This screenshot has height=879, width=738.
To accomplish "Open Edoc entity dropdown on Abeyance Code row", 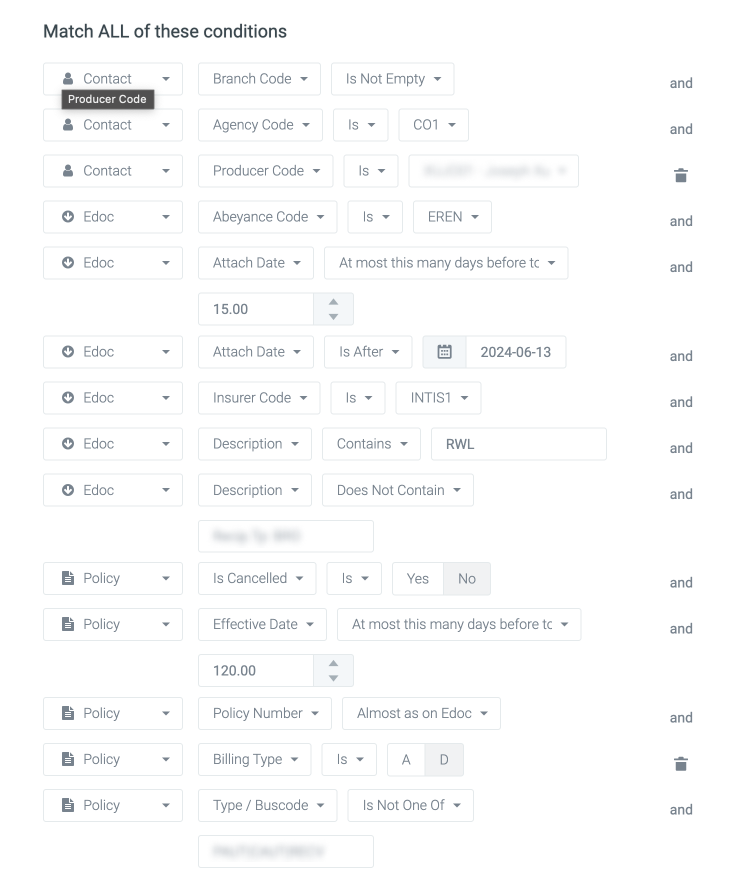I will (113, 217).
